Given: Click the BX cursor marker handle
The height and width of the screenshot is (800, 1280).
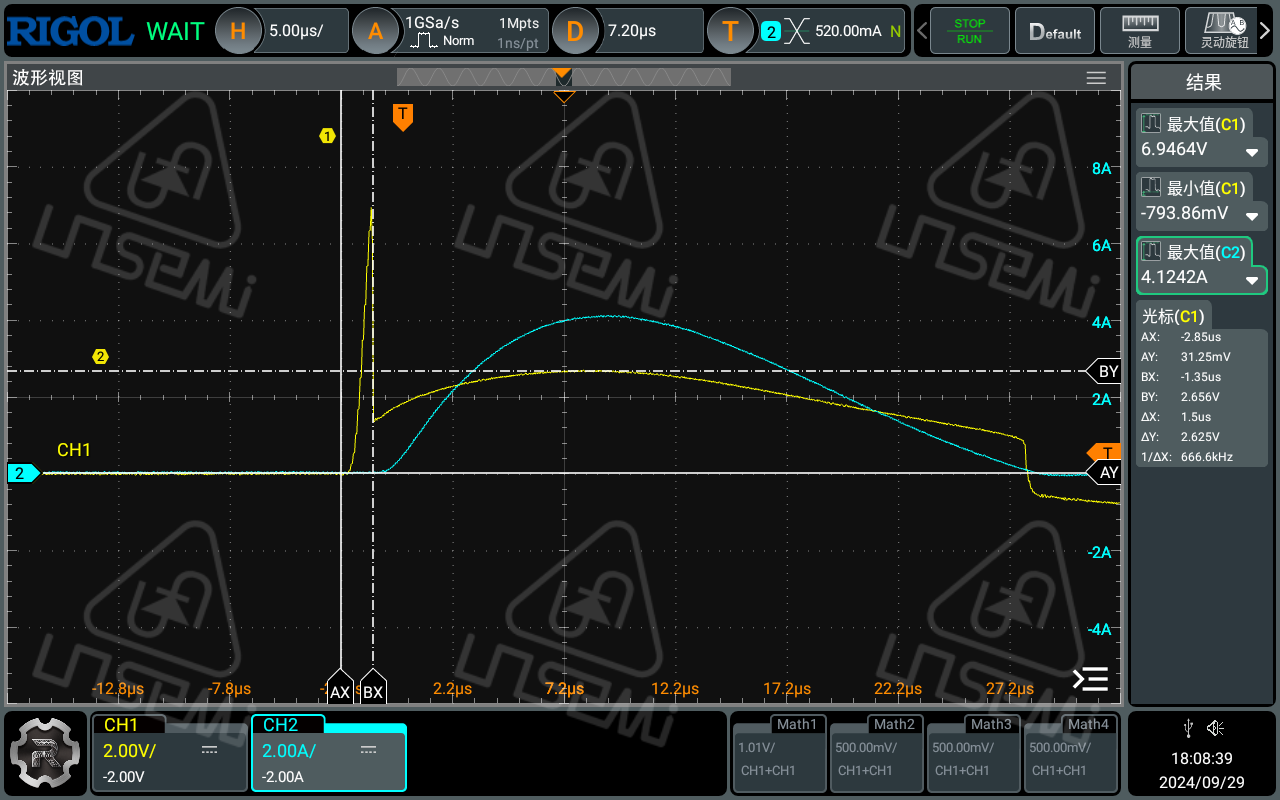Looking at the screenshot, I should 373,689.
